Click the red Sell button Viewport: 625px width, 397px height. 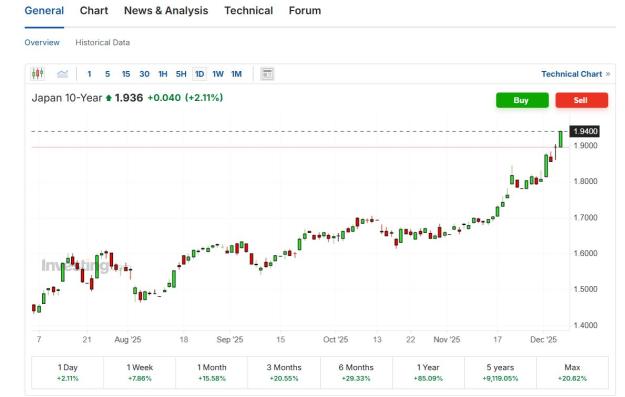pyautogui.click(x=582, y=100)
